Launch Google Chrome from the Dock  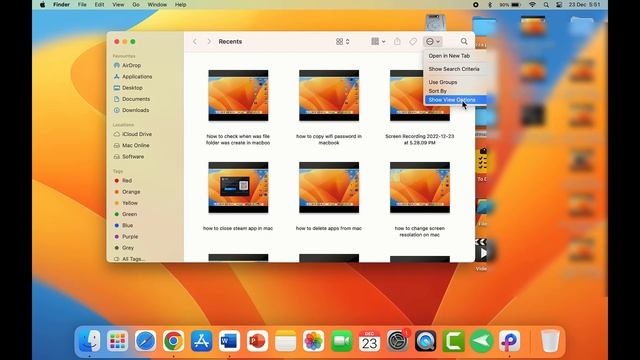pyautogui.click(x=173, y=341)
